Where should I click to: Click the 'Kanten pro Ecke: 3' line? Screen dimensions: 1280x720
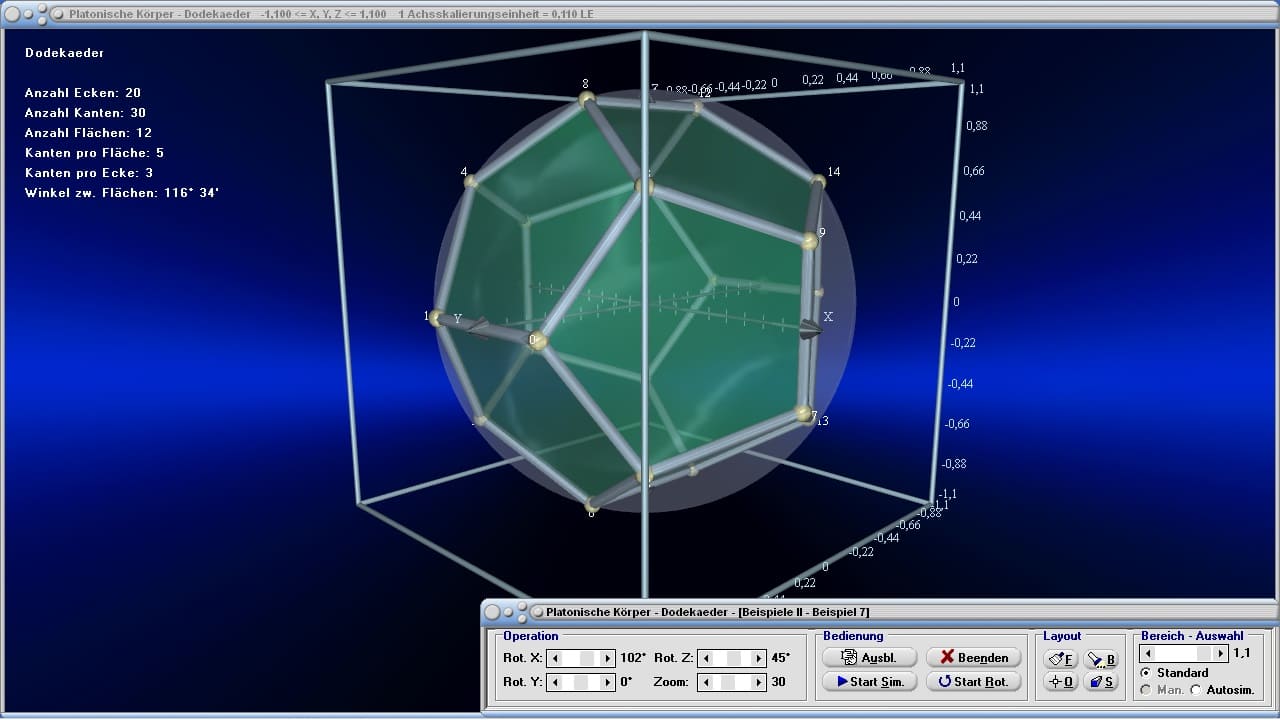89,173
